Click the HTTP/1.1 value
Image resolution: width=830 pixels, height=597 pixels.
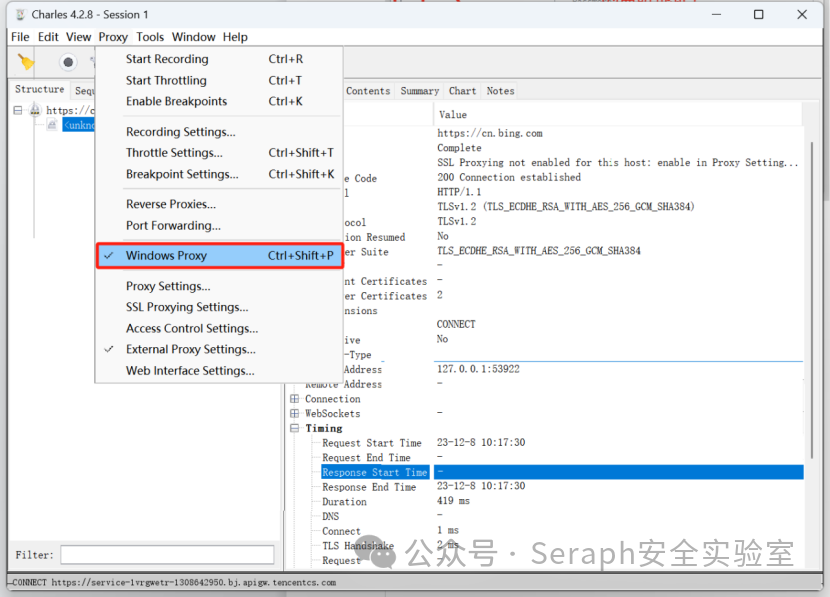point(459,192)
